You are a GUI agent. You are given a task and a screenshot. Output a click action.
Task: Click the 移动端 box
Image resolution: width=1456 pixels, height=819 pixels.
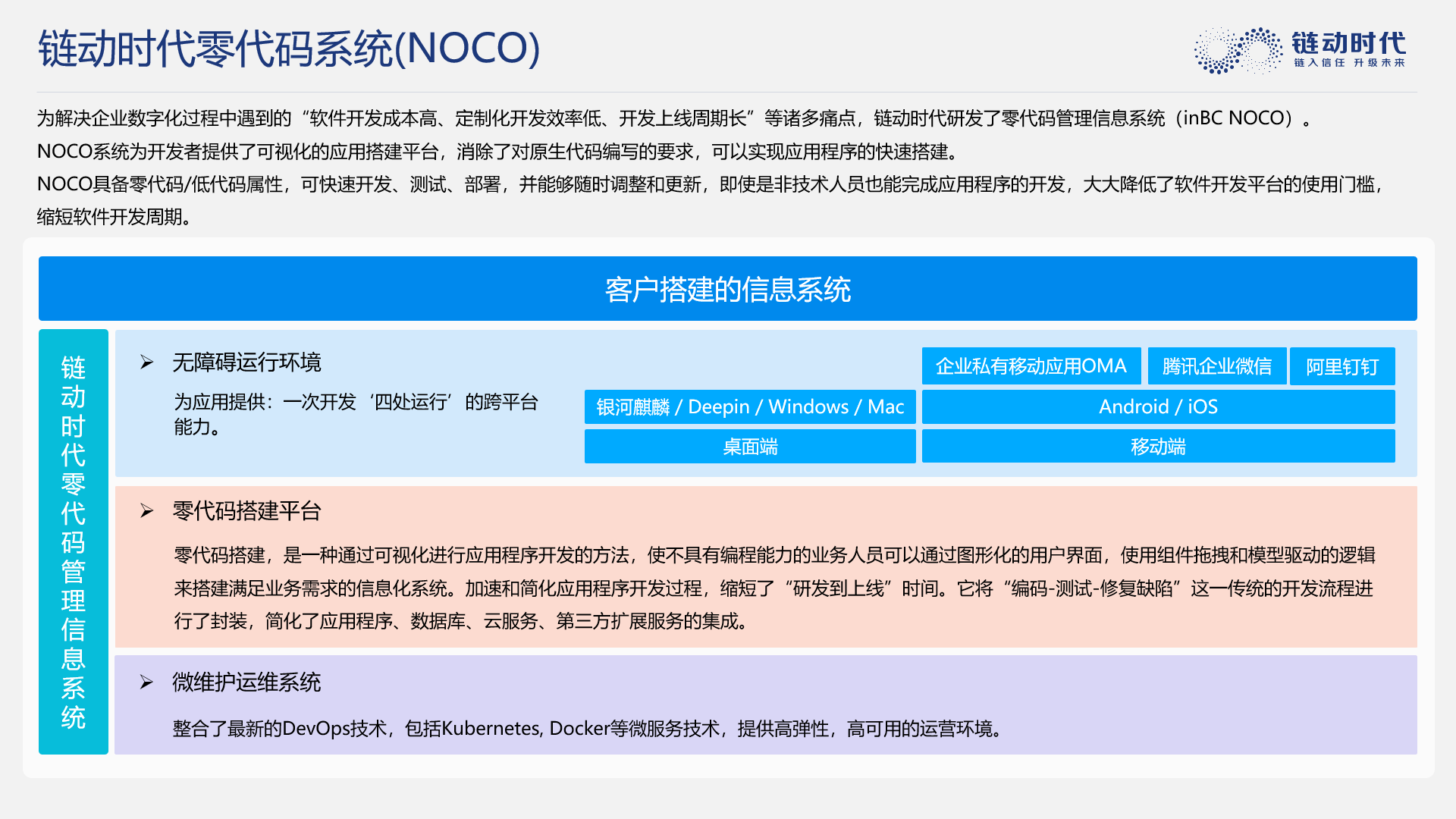tap(1158, 446)
